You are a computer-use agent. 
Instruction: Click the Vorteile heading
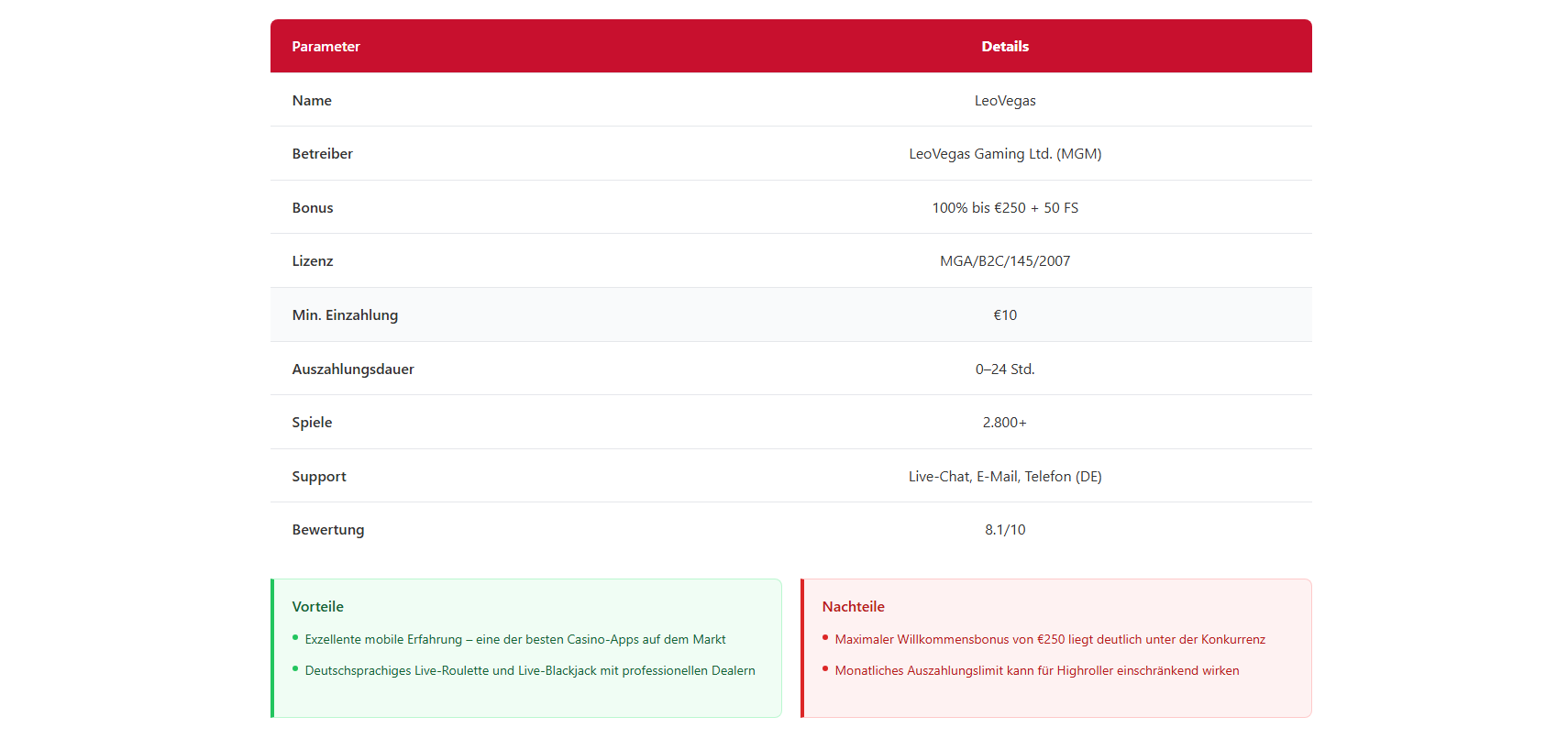318,607
